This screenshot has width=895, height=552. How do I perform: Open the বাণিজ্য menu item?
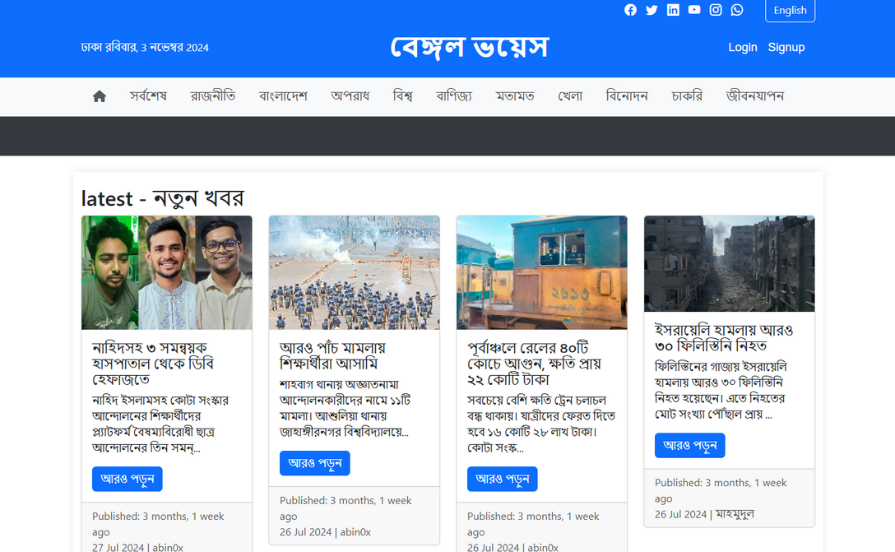(x=454, y=96)
